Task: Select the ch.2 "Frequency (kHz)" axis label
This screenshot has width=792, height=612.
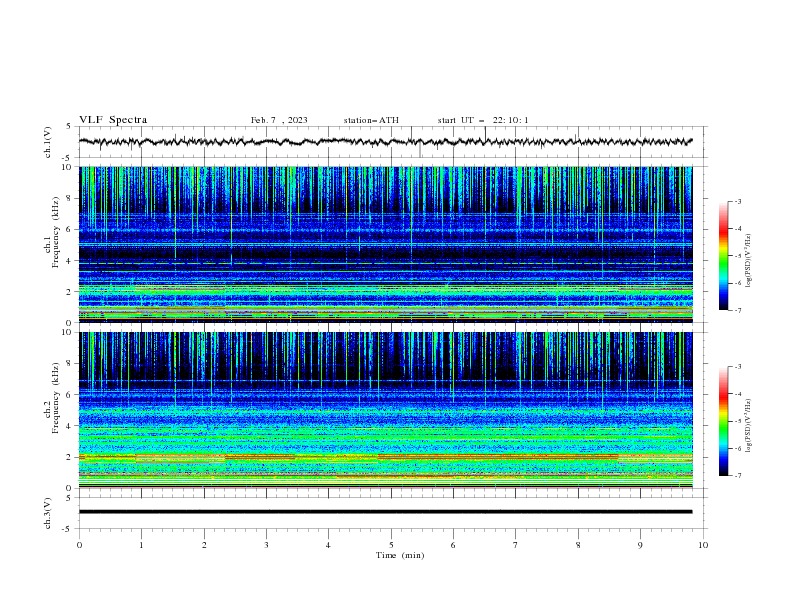Action: click(56, 398)
